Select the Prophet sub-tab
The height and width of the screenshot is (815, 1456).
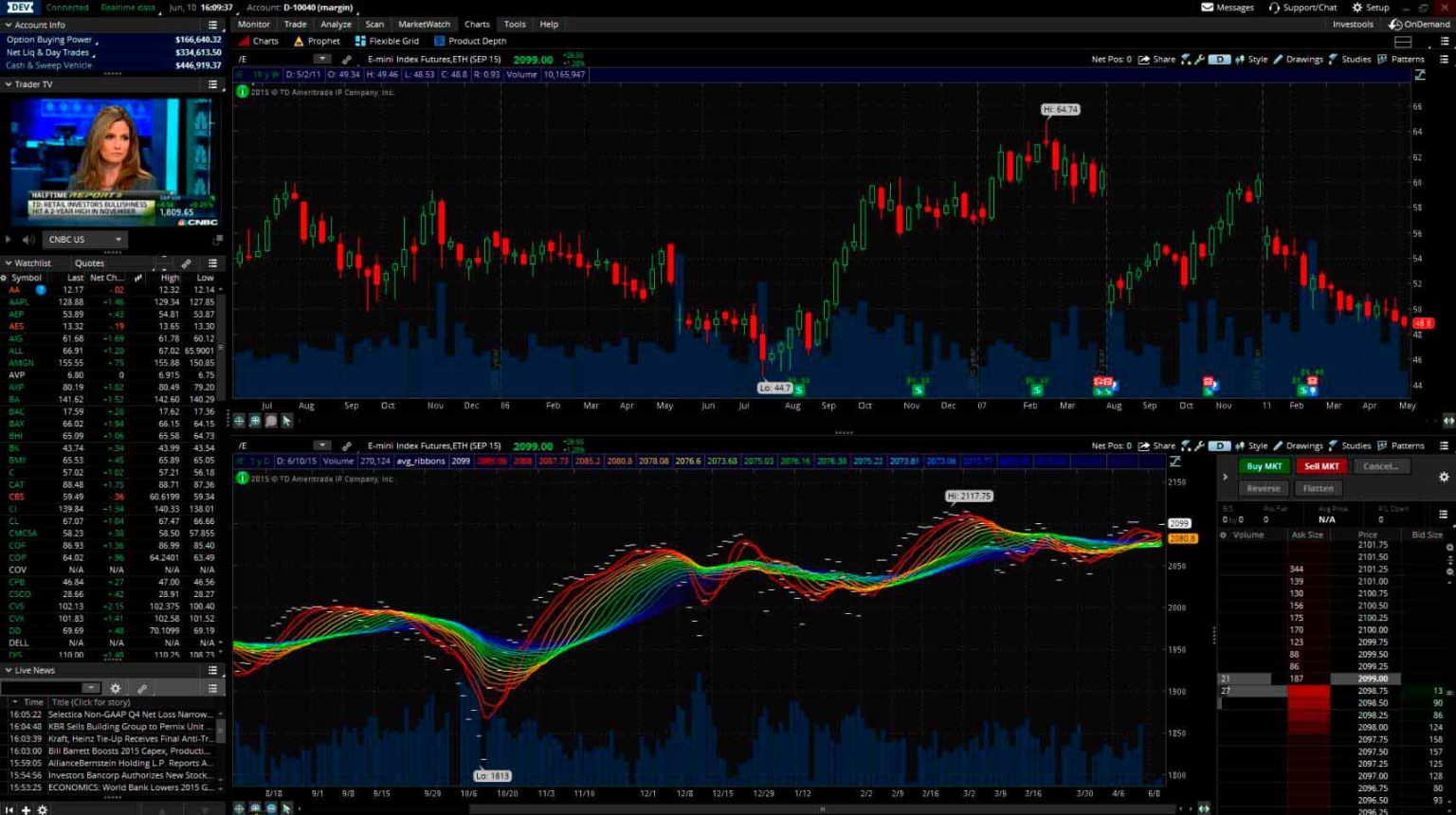[x=317, y=42]
